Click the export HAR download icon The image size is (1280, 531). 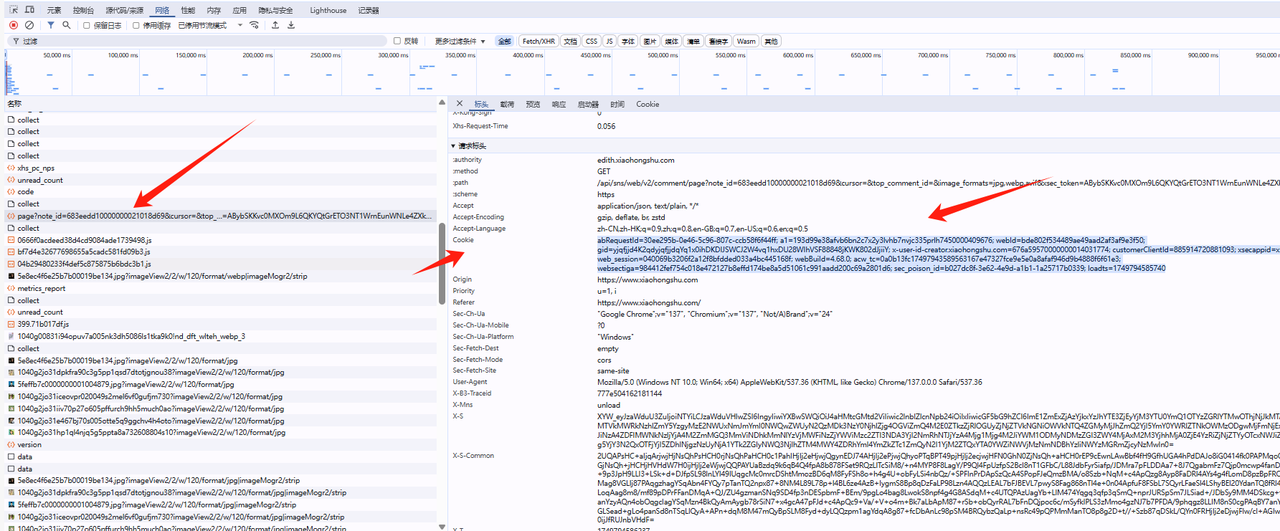point(291,25)
